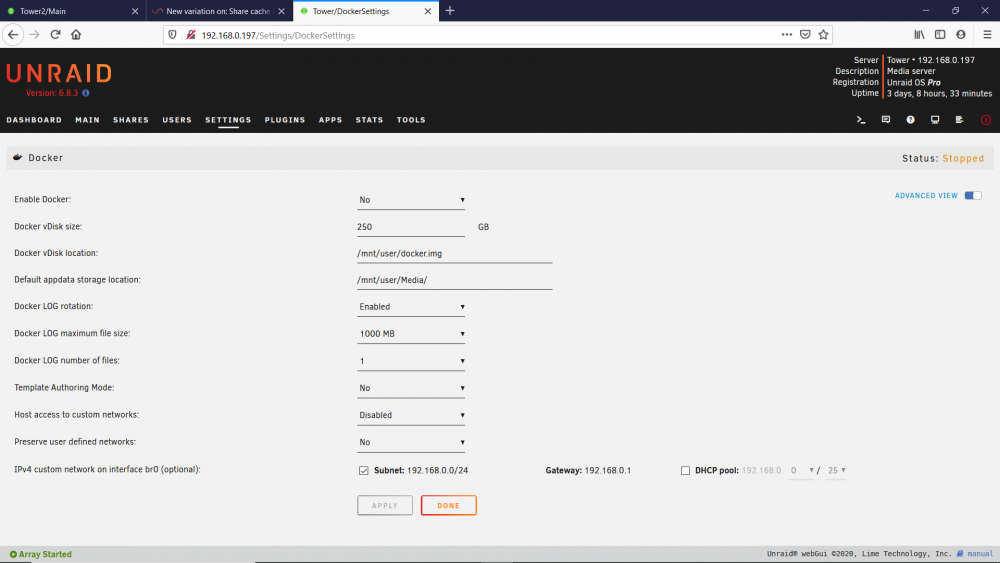Click the Docker vDisk size field
Viewport: 1000px width, 563px height.
[x=411, y=227]
